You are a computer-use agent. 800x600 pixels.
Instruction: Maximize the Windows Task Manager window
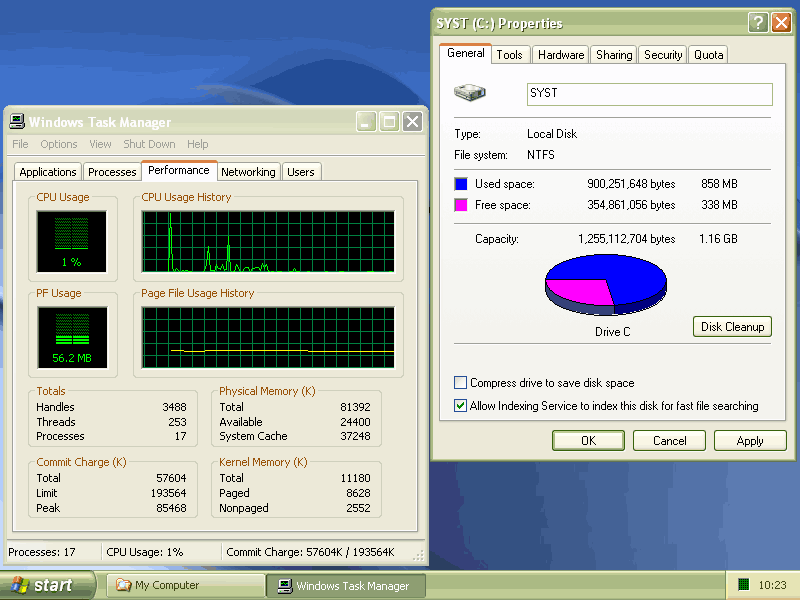389,121
